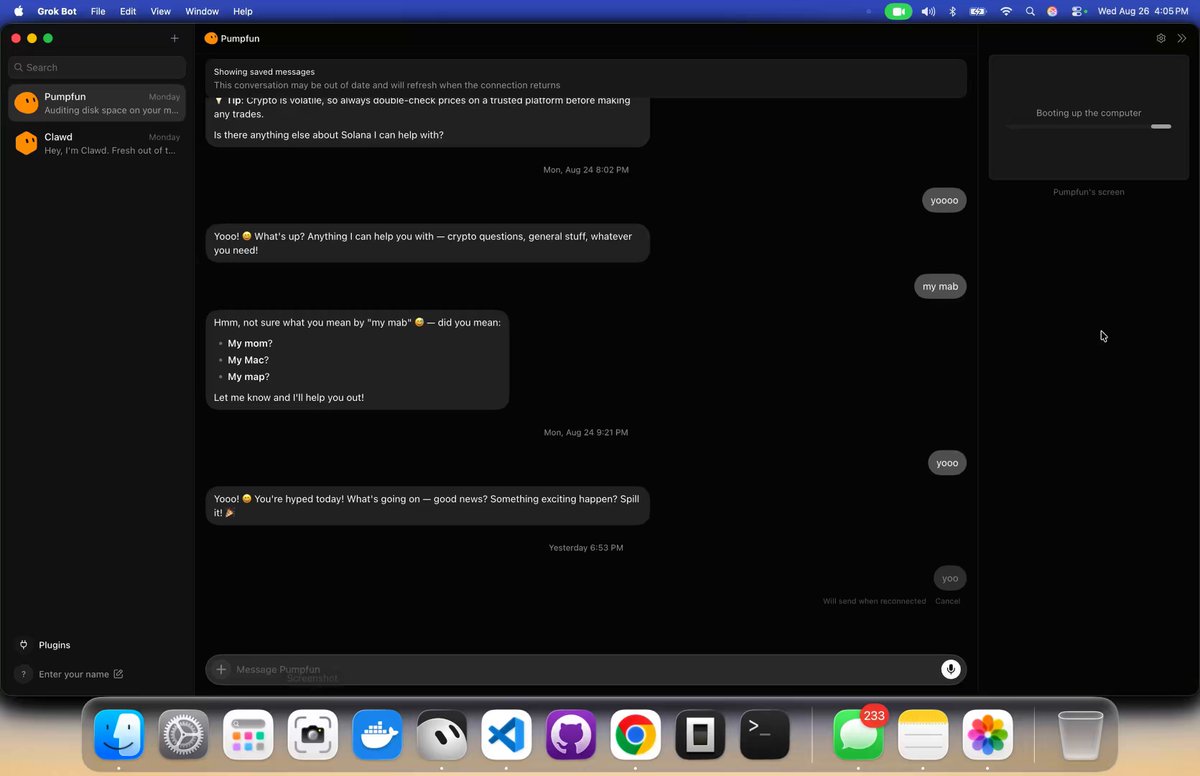
Task: Launch GitHub Desktop from the dock
Action: [571, 735]
